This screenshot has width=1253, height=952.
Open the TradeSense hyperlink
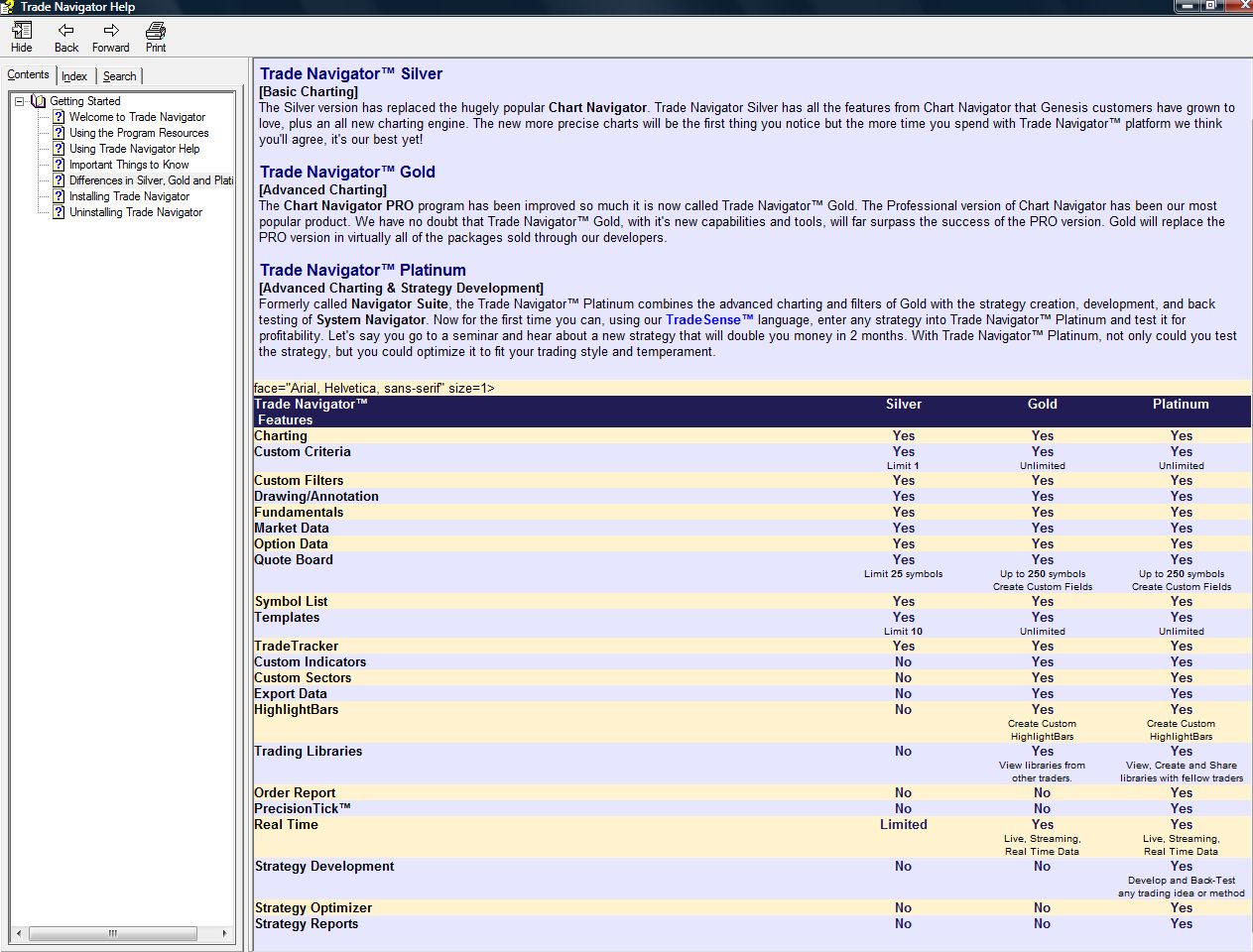(709, 319)
